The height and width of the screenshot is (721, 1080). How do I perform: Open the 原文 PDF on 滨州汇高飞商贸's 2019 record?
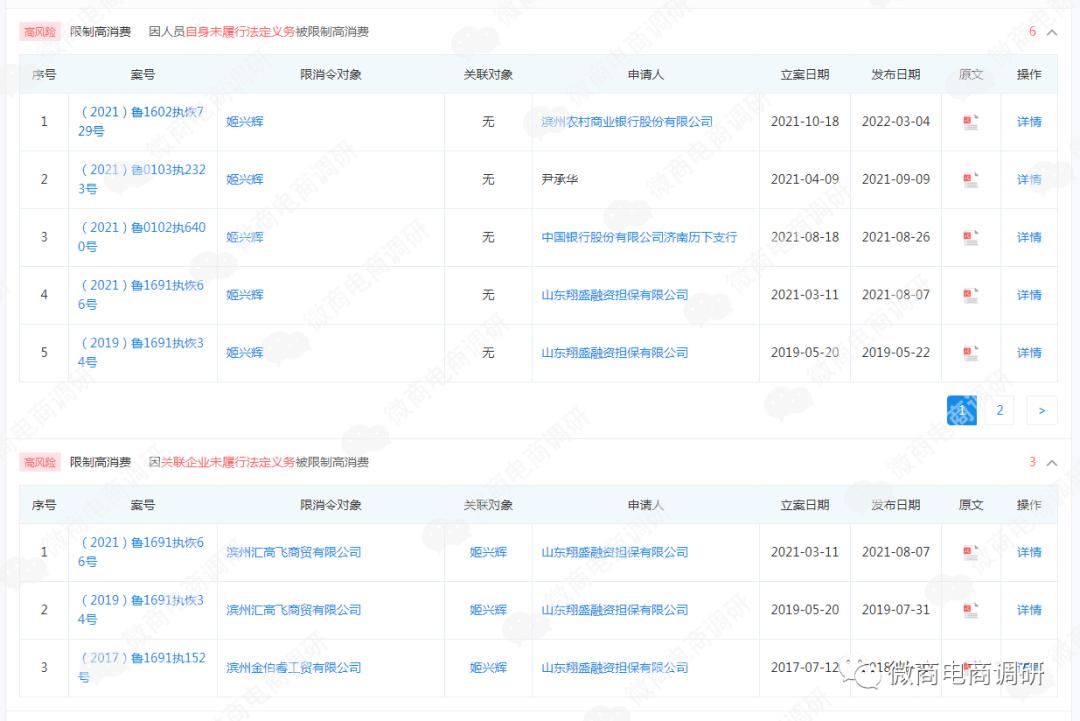tap(970, 610)
